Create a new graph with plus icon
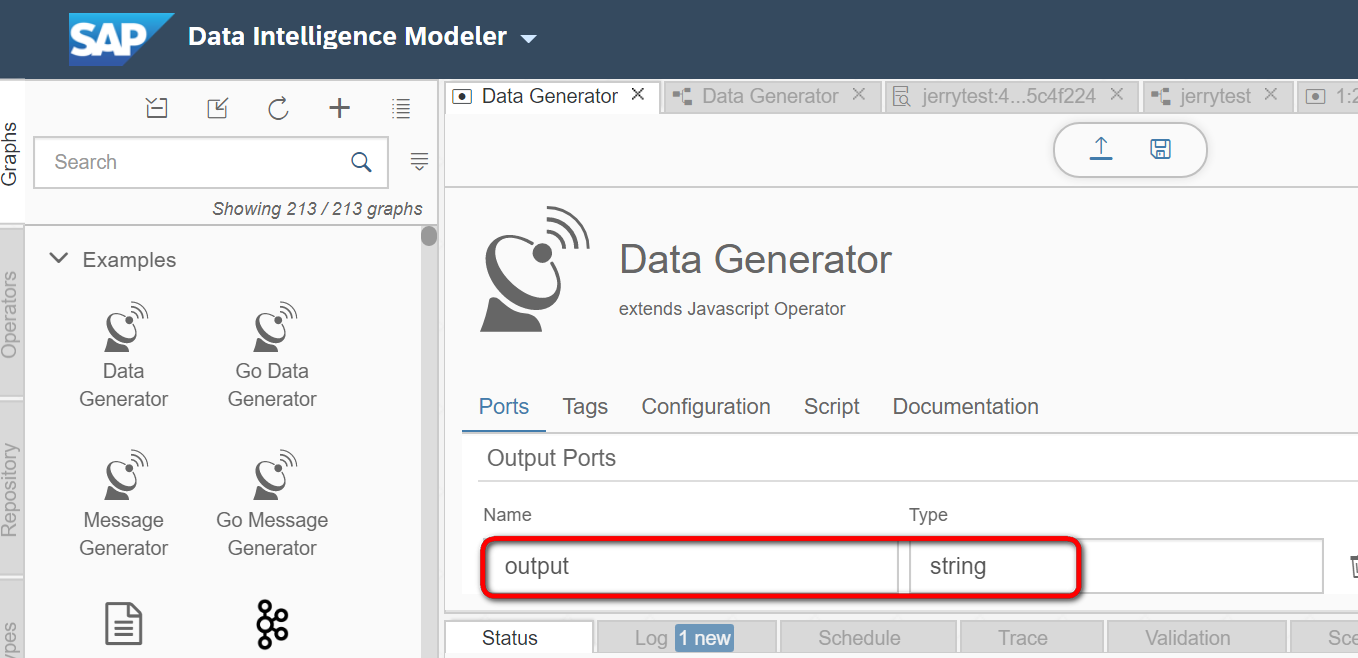 pos(340,108)
